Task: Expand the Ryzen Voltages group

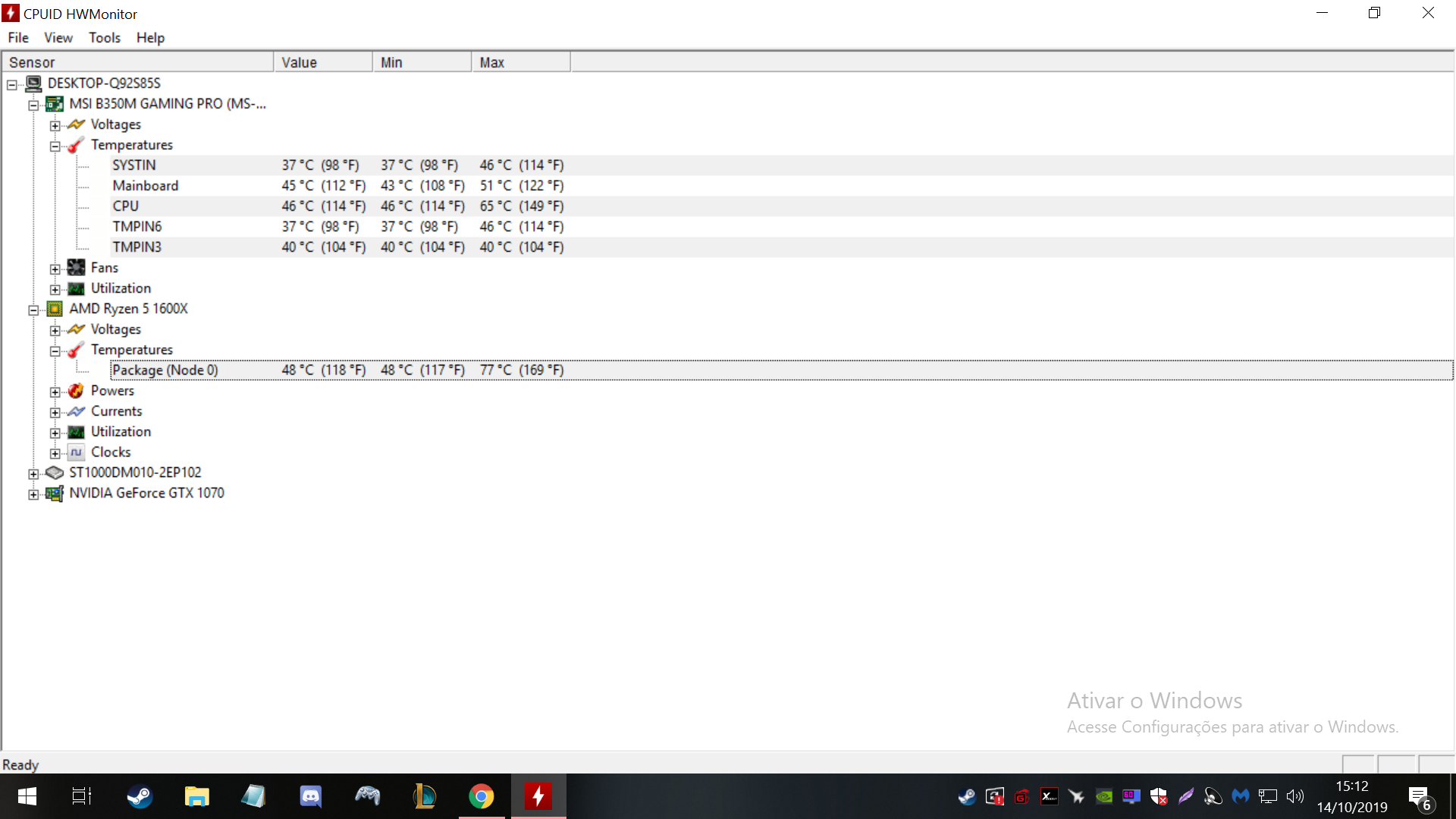Action: 55,330
